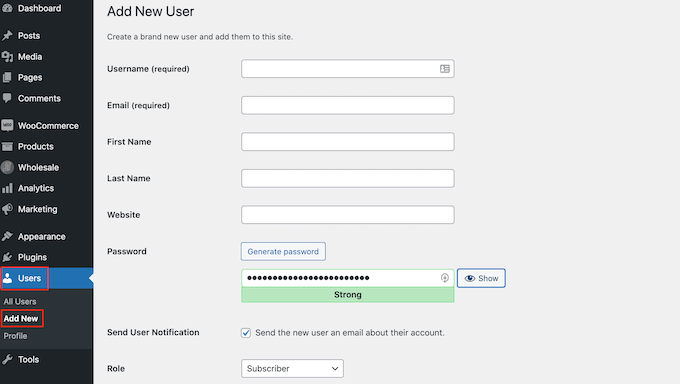Click the 'First Name' label
Image resolution: width=680 pixels, height=384 pixels.
[129, 141]
